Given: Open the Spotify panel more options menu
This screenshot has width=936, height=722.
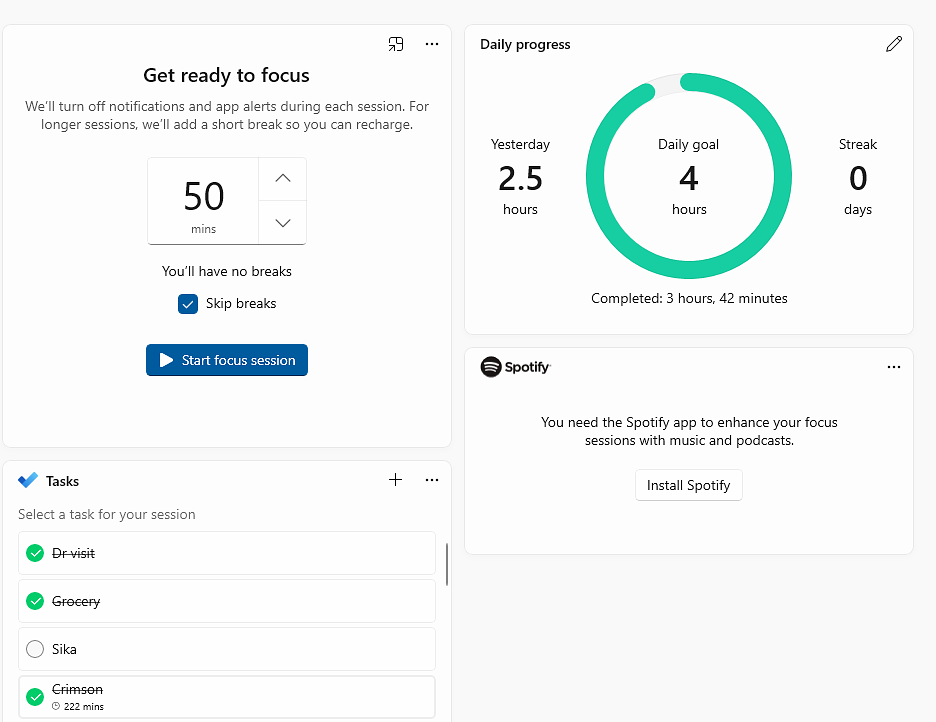Looking at the screenshot, I should [x=893, y=367].
